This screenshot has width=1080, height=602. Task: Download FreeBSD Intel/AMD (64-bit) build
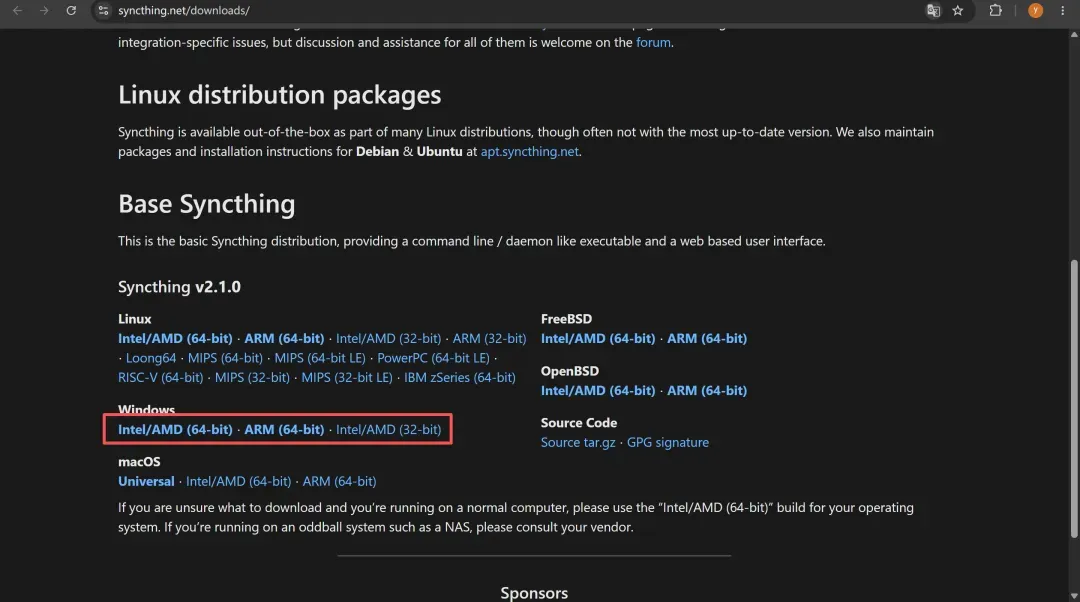[598, 338]
